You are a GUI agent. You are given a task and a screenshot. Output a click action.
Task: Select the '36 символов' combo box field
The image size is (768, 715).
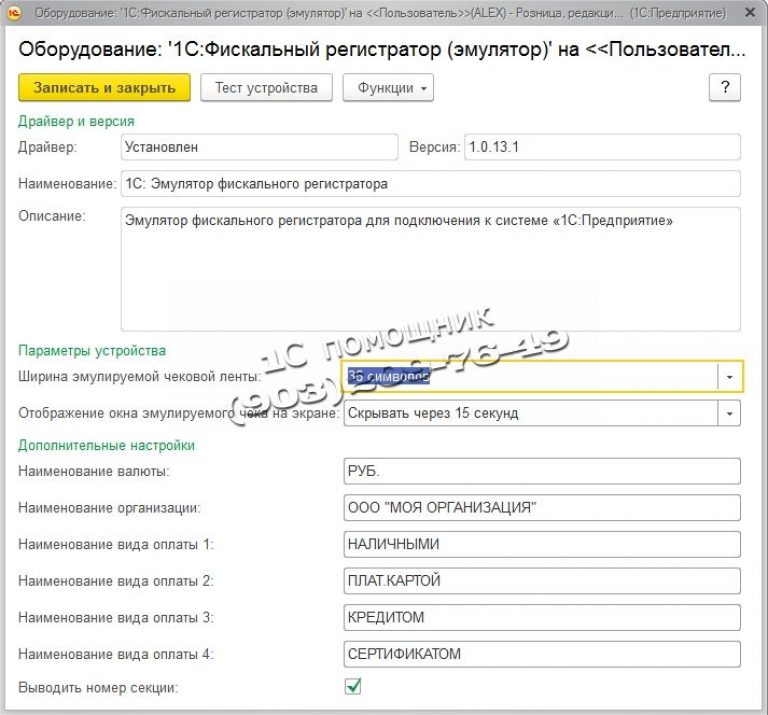click(x=528, y=376)
